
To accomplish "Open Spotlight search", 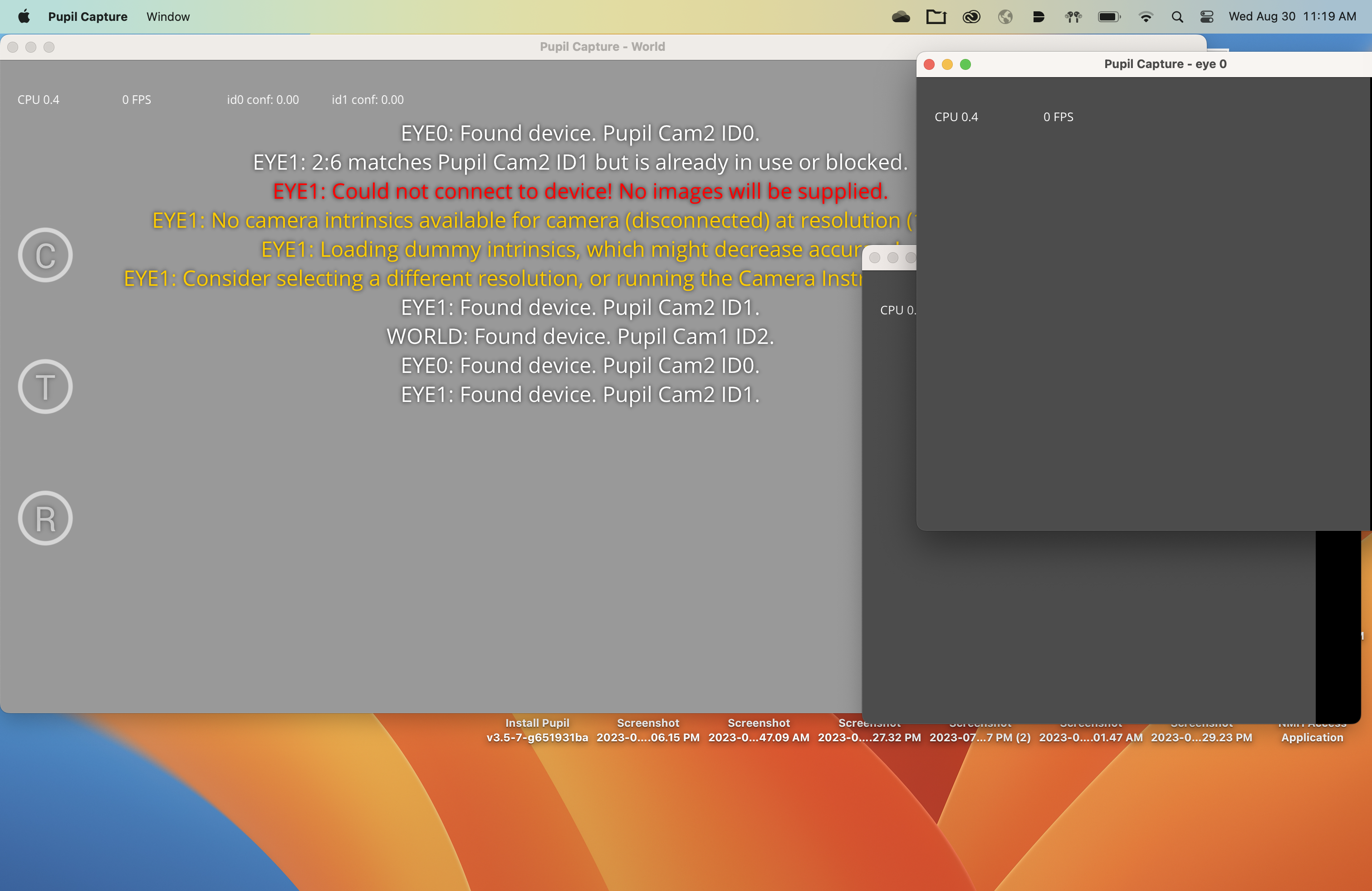I will (x=1177, y=17).
